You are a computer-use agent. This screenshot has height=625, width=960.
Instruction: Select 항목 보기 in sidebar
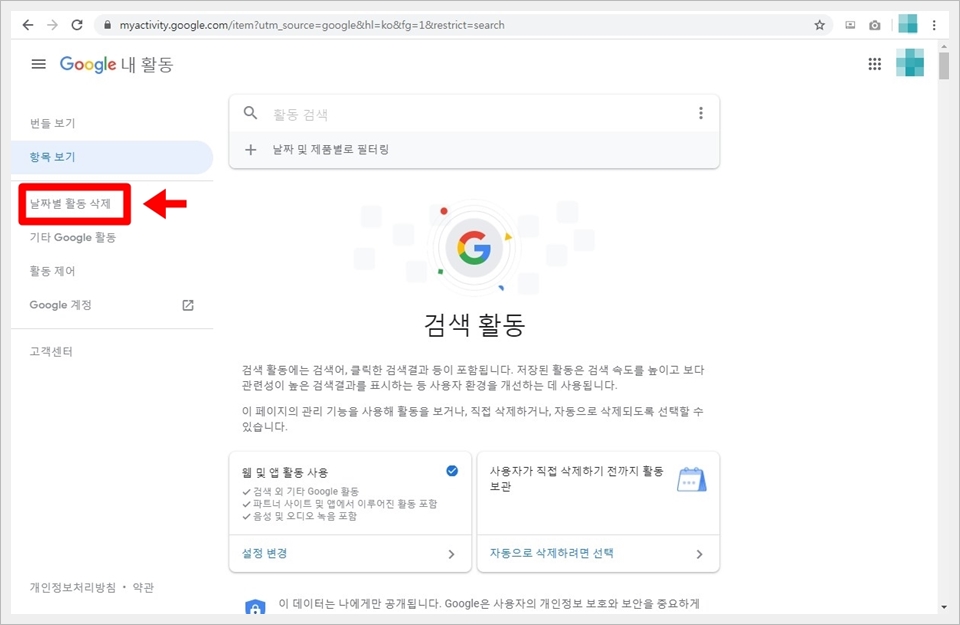click(112, 157)
